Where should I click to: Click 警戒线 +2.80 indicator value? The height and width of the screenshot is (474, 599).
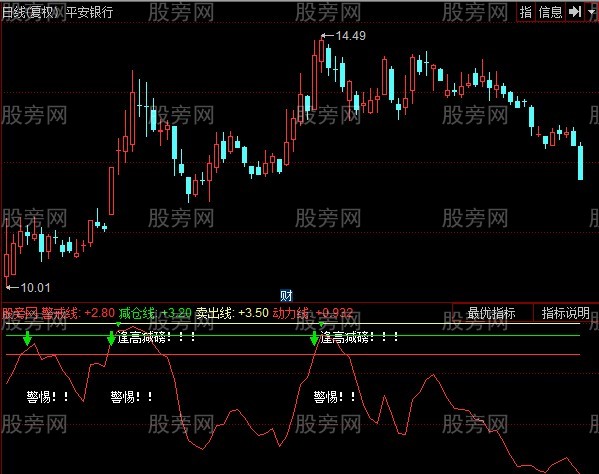pyautogui.click(x=78, y=313)
